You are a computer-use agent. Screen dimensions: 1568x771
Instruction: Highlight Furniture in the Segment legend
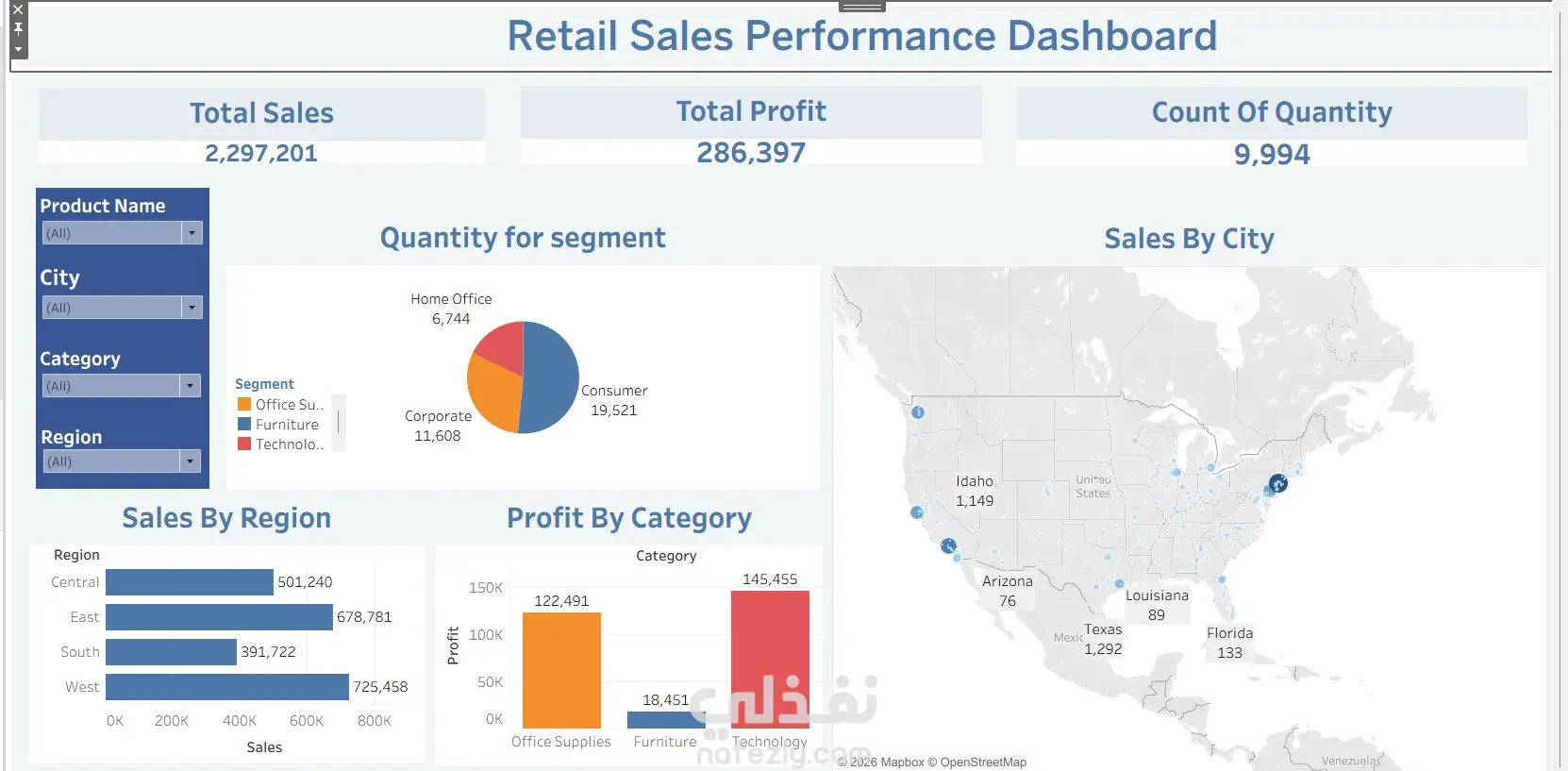pos(278,425)
